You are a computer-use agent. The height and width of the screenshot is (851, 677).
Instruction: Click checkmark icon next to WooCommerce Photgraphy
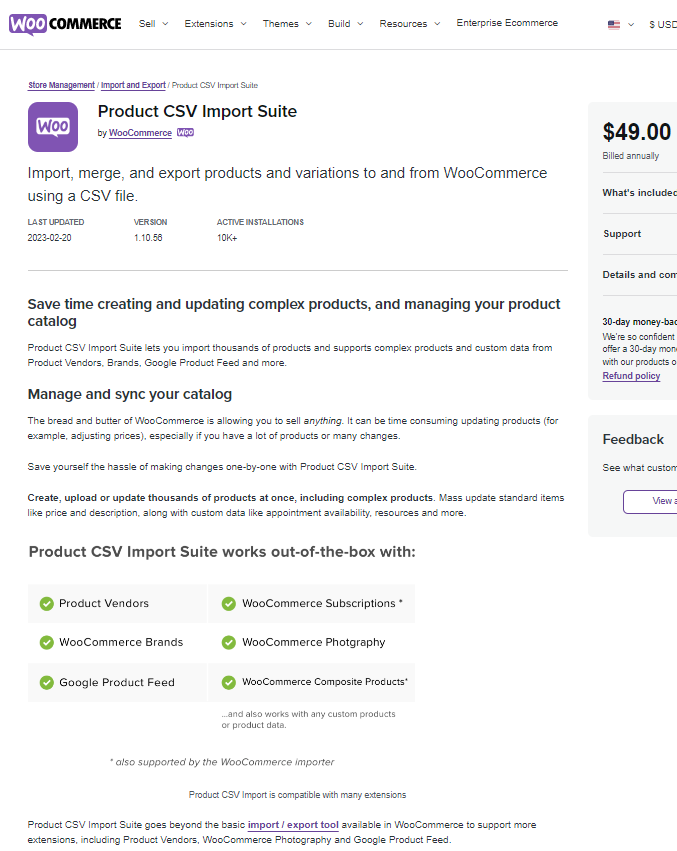tap(229, 643)
